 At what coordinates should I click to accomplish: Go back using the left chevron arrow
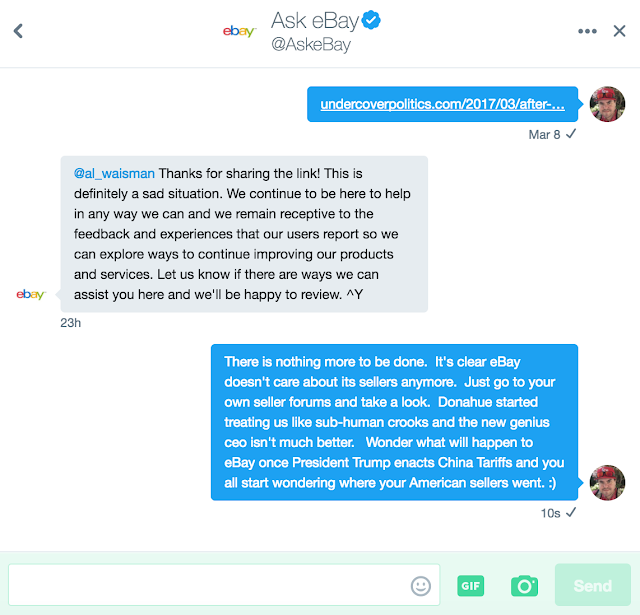point(18,31)
